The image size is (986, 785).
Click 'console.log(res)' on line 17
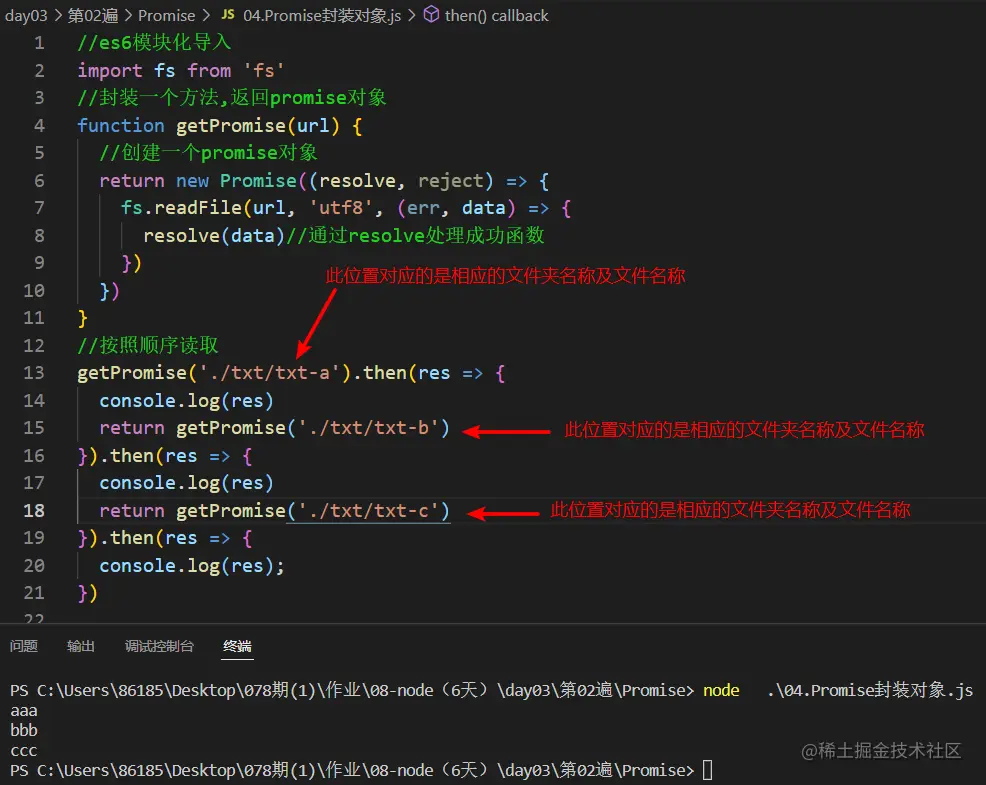point(186,482)
